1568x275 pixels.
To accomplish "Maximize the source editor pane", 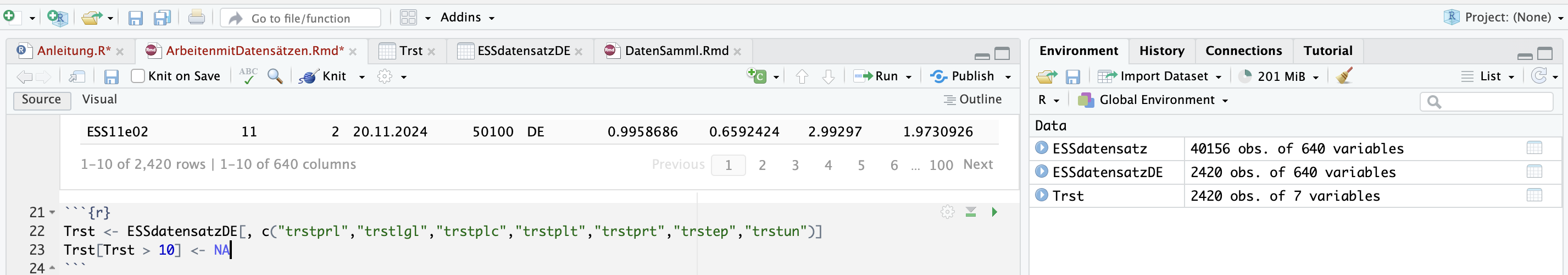I will coord(1002,54).
